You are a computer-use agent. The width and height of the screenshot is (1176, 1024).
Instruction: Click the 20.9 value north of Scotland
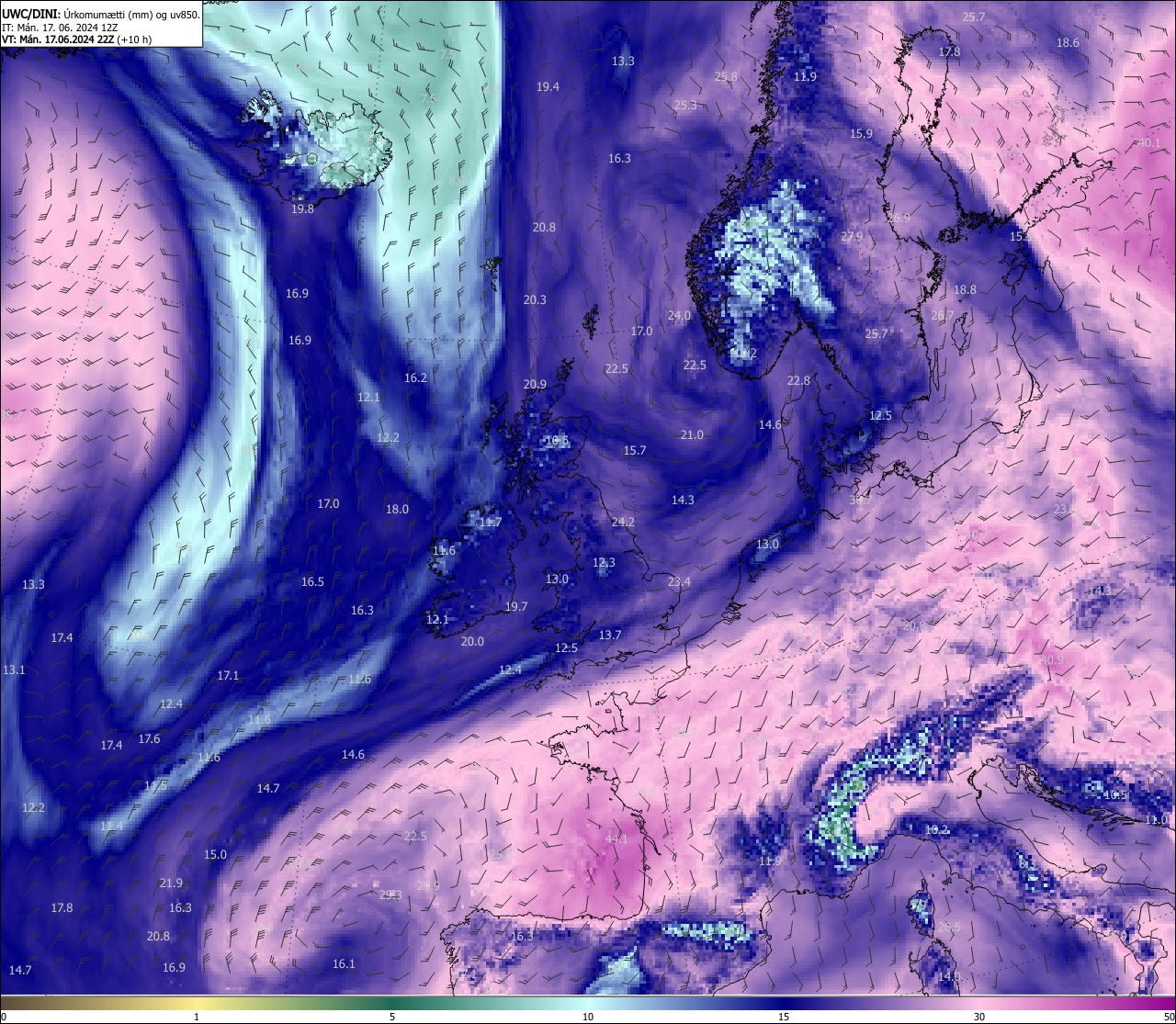535,384
